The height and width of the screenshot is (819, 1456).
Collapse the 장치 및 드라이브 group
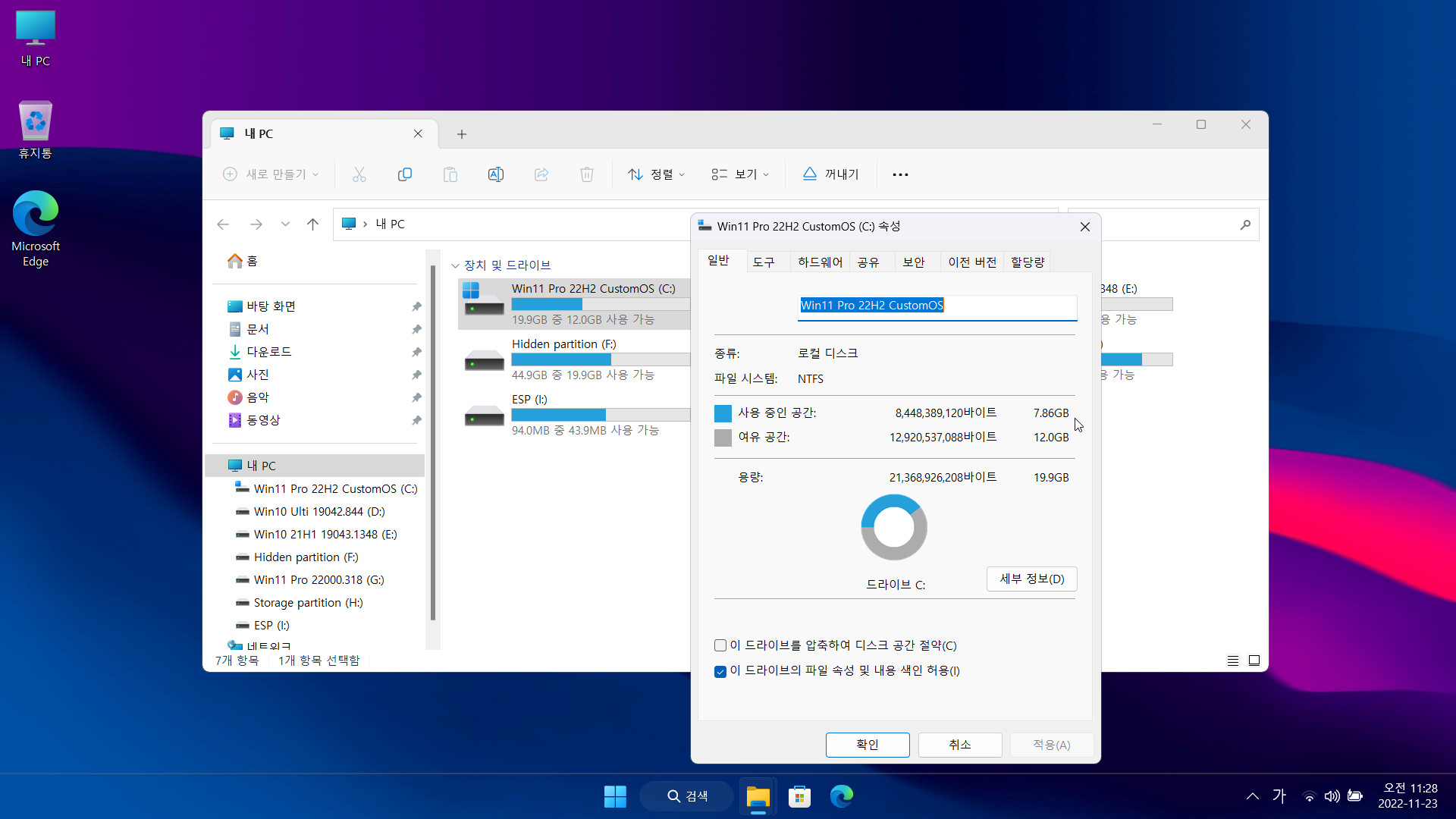[455, 265]
